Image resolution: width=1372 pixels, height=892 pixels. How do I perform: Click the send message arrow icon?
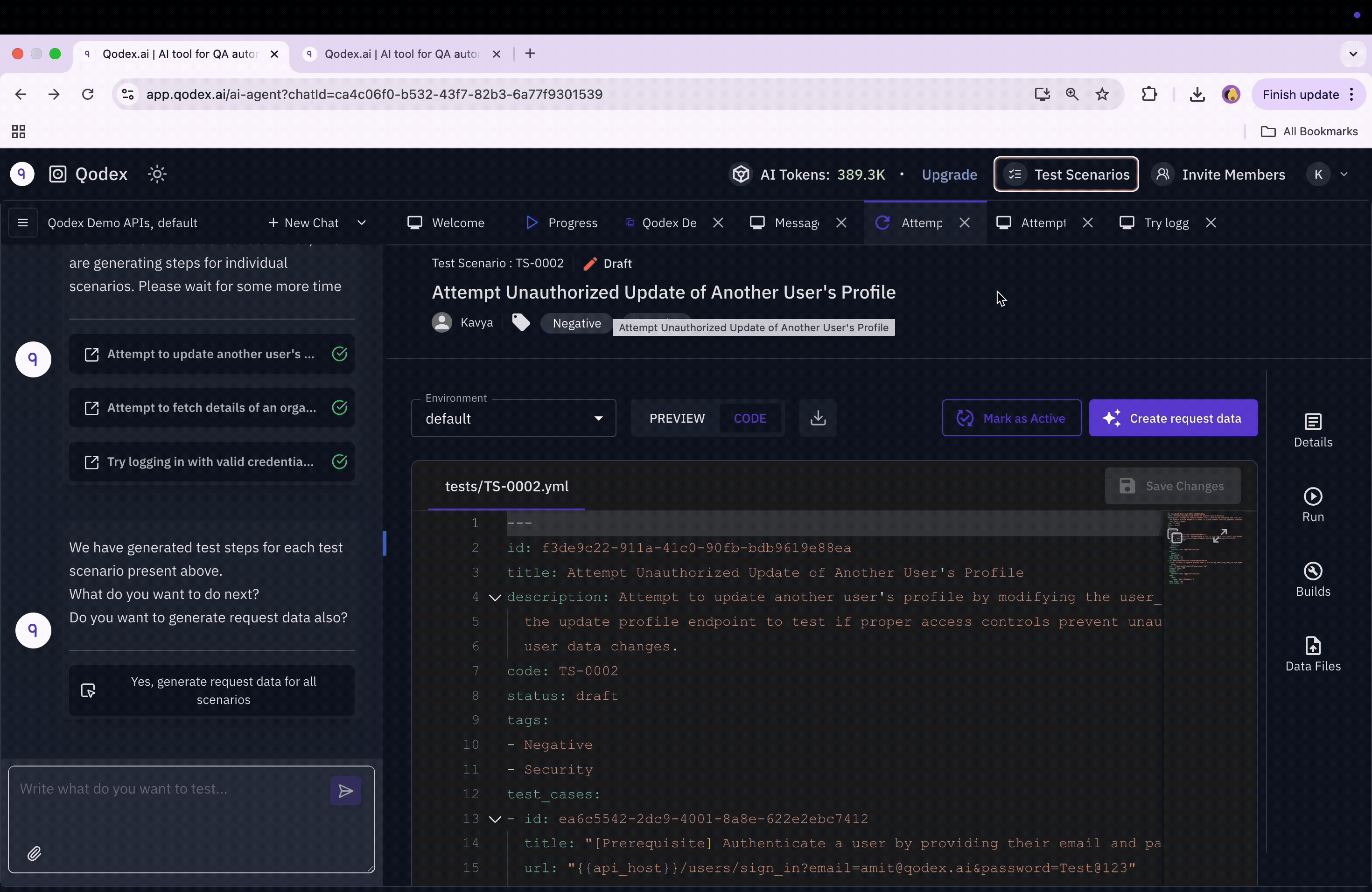pyautogui.click(x=345, y=791)
